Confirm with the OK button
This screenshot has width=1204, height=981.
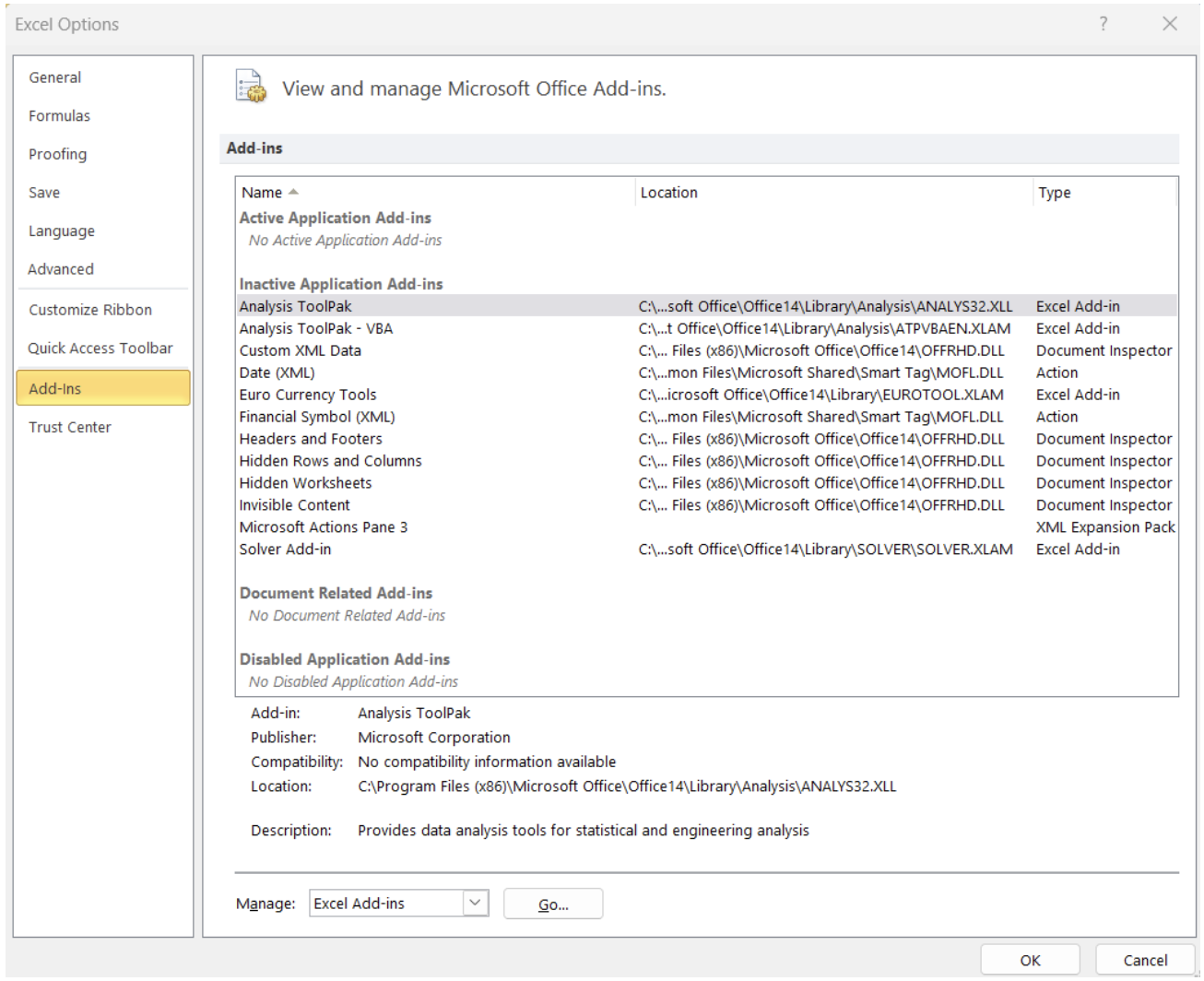click(x=1030, y=960)
